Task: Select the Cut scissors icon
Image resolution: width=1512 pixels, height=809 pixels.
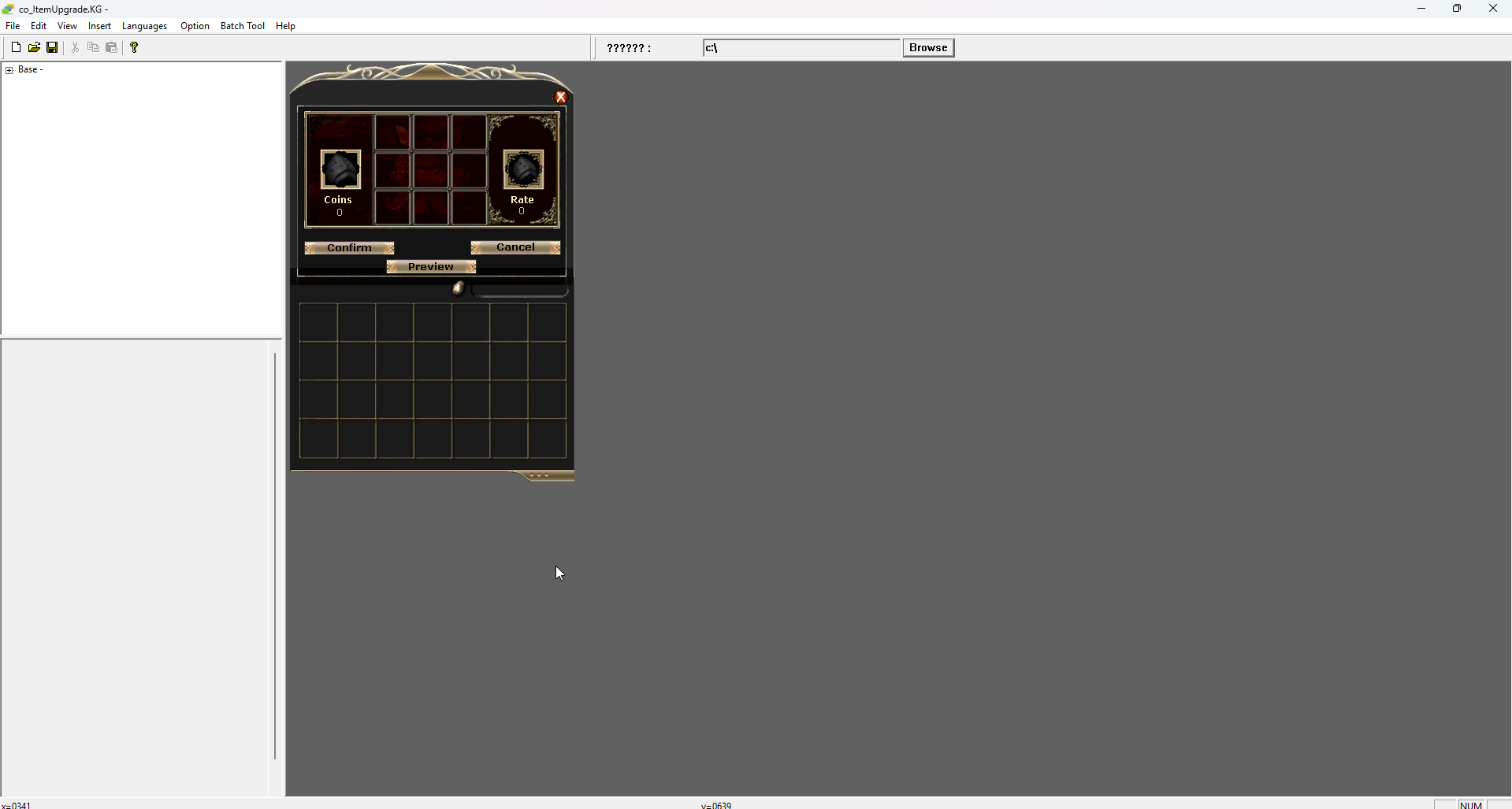Action: point(74,46)
